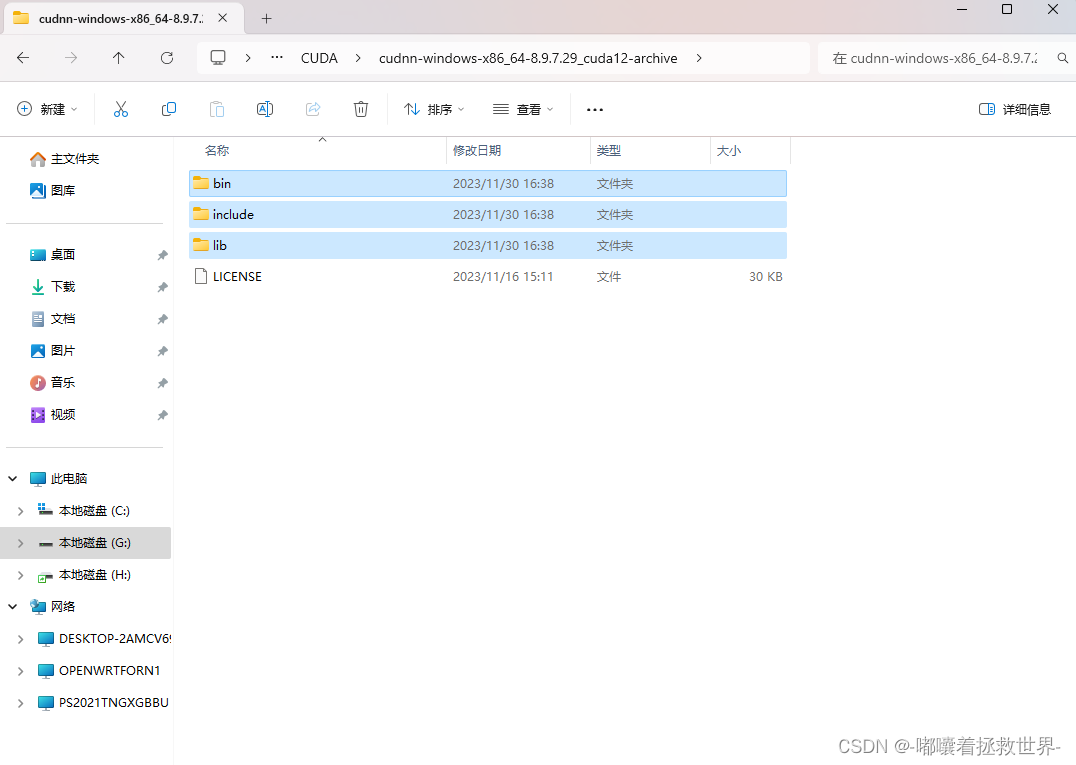Navigate to CUDA via the breadcrumb link

click(319, 58)
